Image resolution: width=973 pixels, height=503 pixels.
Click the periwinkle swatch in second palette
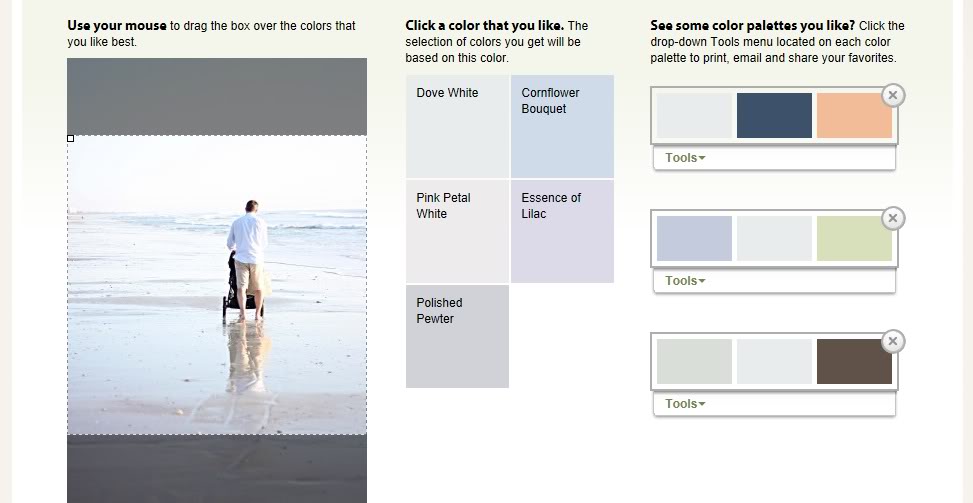[694, 238]
